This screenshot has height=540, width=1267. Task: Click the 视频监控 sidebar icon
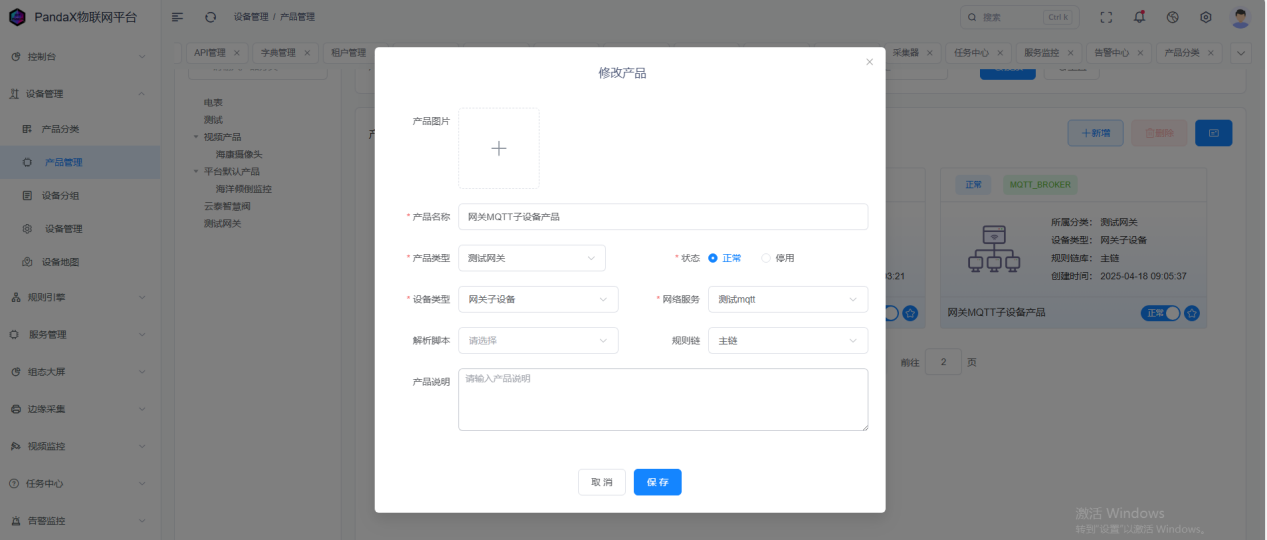[x=15, y=446]
